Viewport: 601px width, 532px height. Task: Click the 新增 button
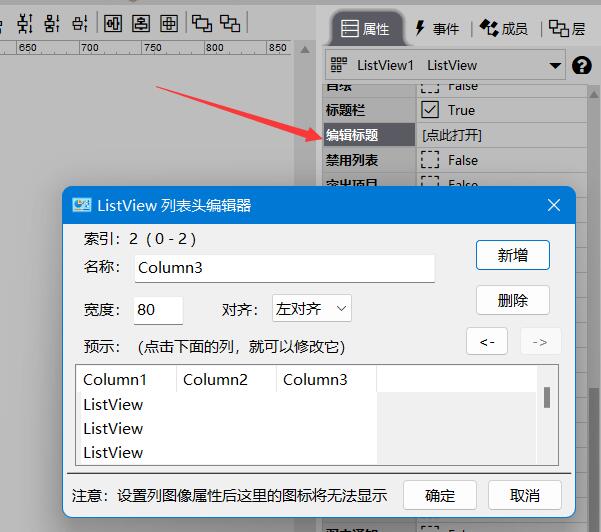click(512, 255)
